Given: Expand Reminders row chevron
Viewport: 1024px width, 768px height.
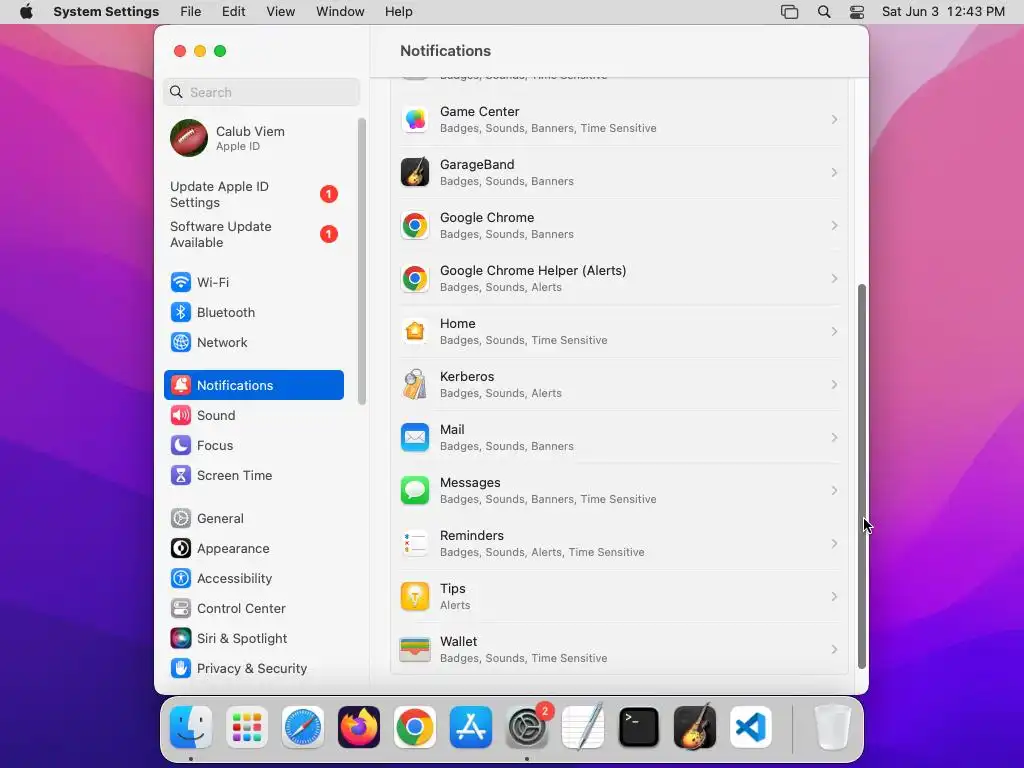Looking at the screenshot, I should point(835,543).
